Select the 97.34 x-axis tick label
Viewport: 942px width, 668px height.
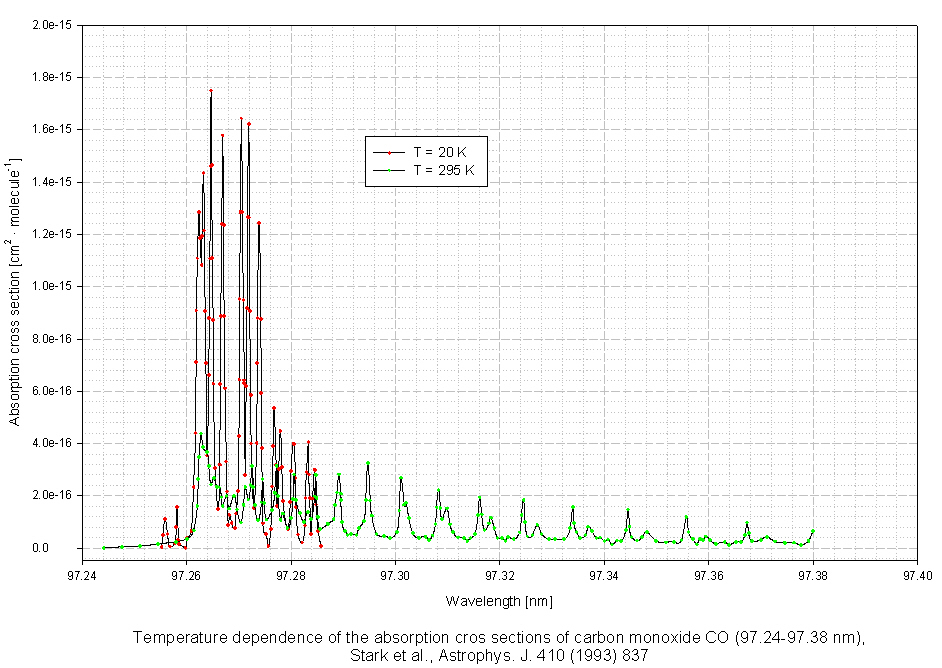tap(604, 575)
